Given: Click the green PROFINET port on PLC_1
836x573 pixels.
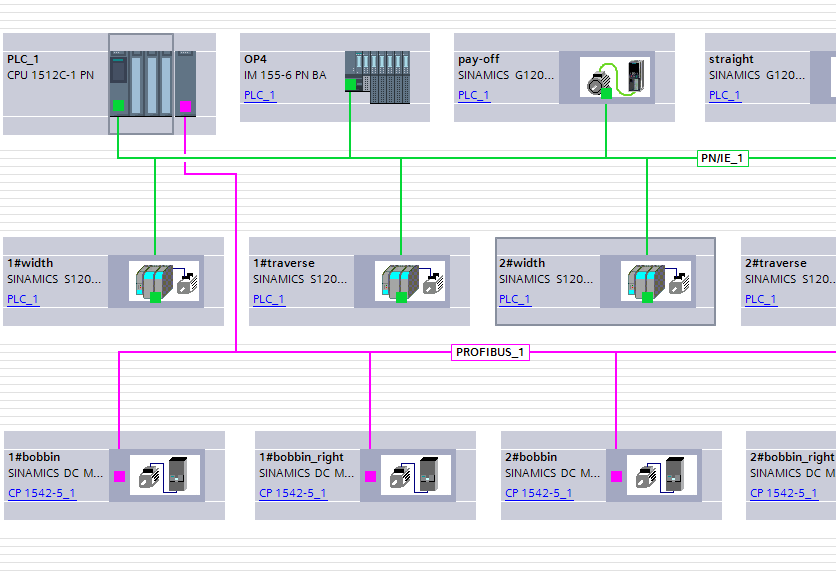Looking at the screenshot, I should (118, 105).
